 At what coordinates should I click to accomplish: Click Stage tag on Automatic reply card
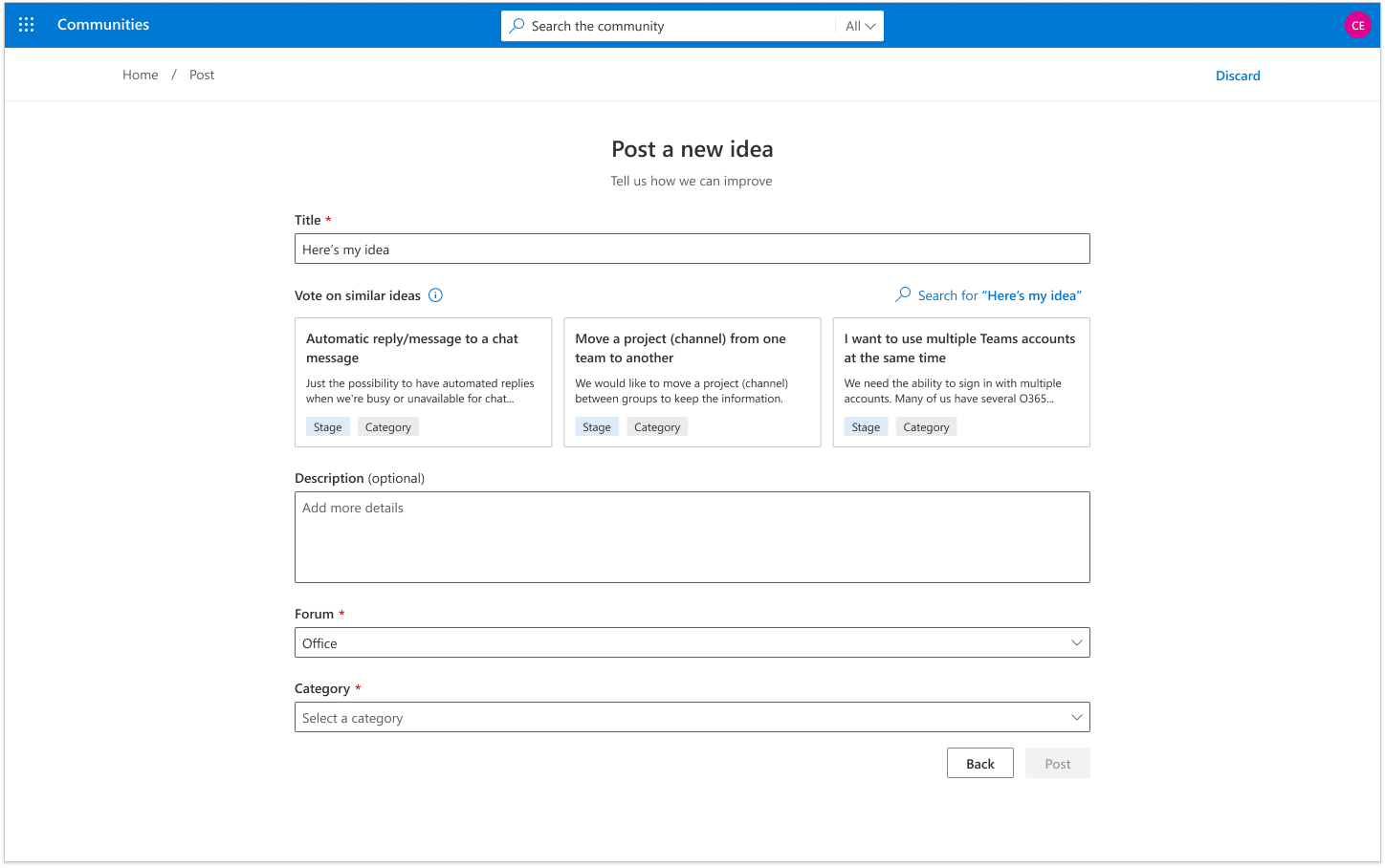coord(327,427)
